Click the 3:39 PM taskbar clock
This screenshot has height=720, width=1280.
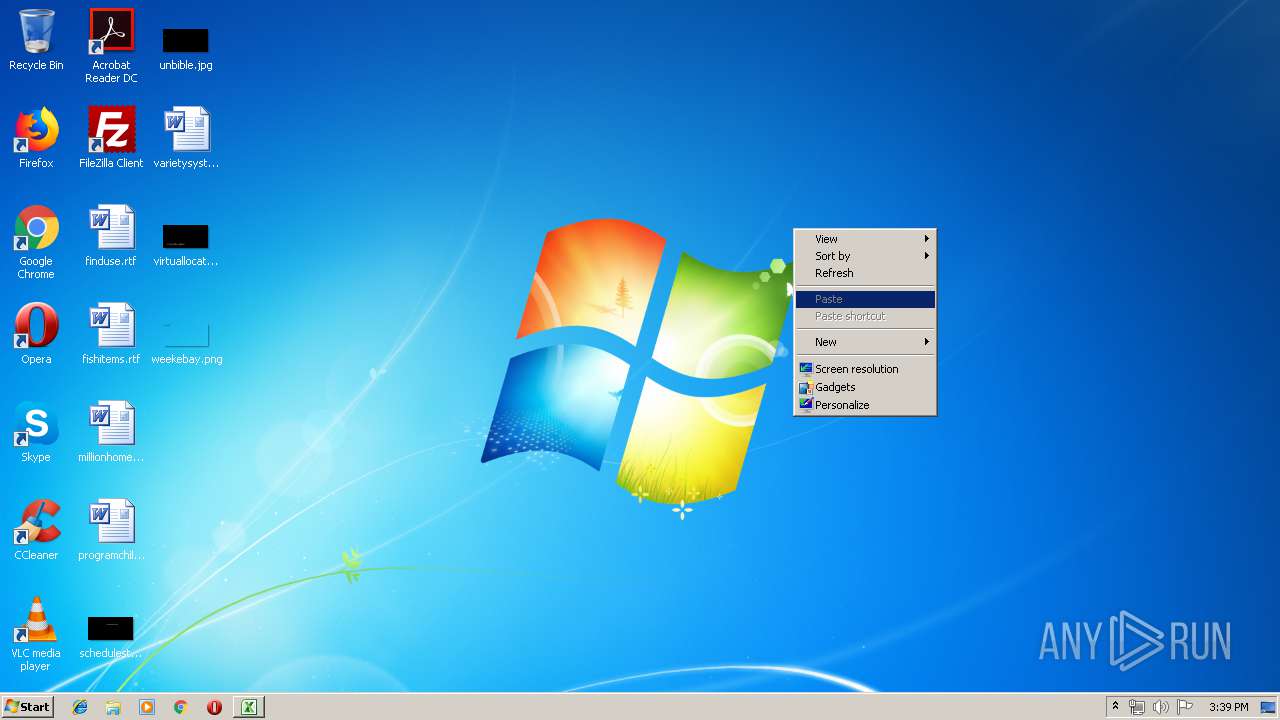[x=1228, y=707]
